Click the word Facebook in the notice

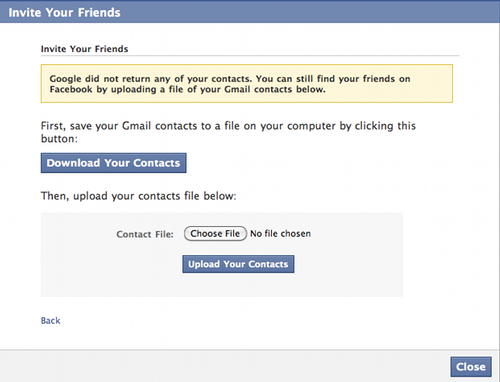(x=71, y=89)
